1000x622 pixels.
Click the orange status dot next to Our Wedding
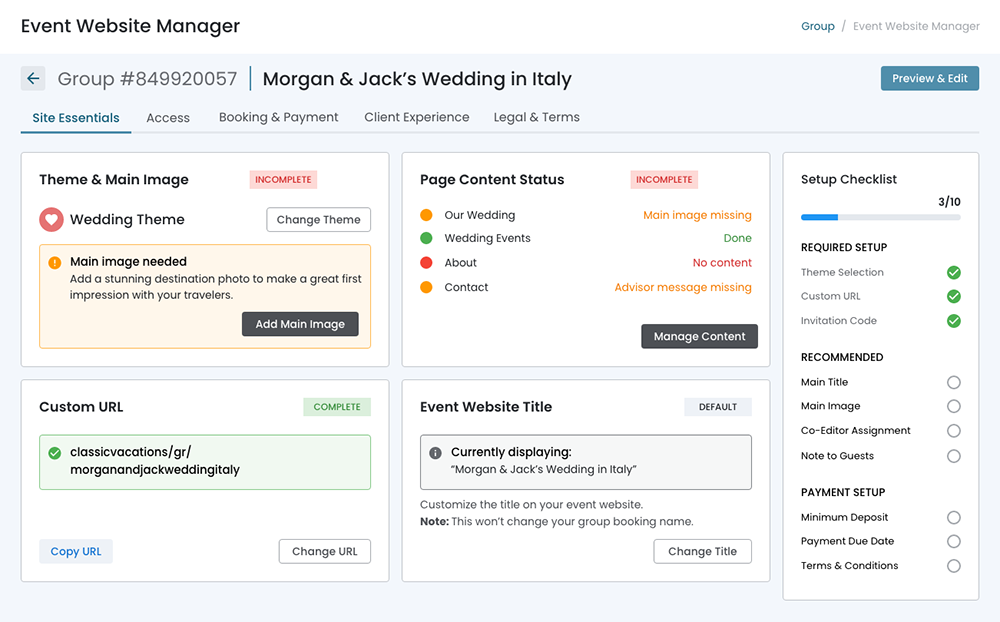pos(426,215)
